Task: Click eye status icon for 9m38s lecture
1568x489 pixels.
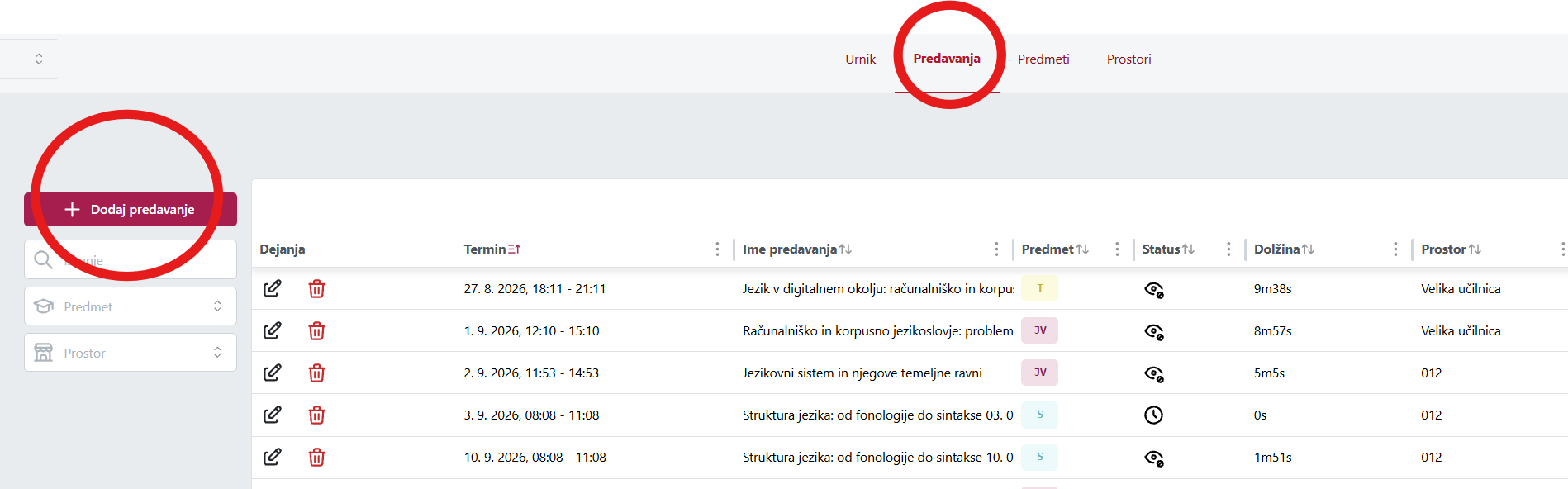Action: coord(1154,289)
